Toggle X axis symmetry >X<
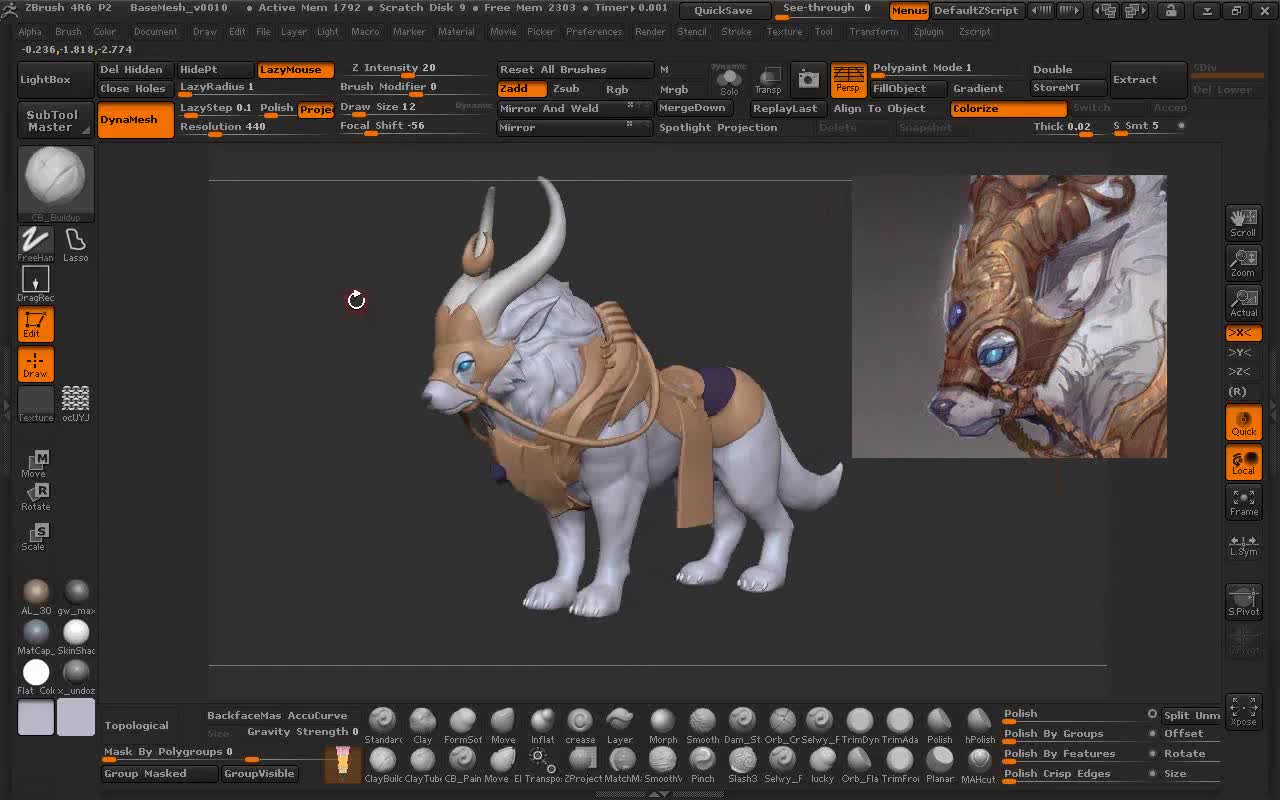 pyautogui.click(x=1243, y=333)
